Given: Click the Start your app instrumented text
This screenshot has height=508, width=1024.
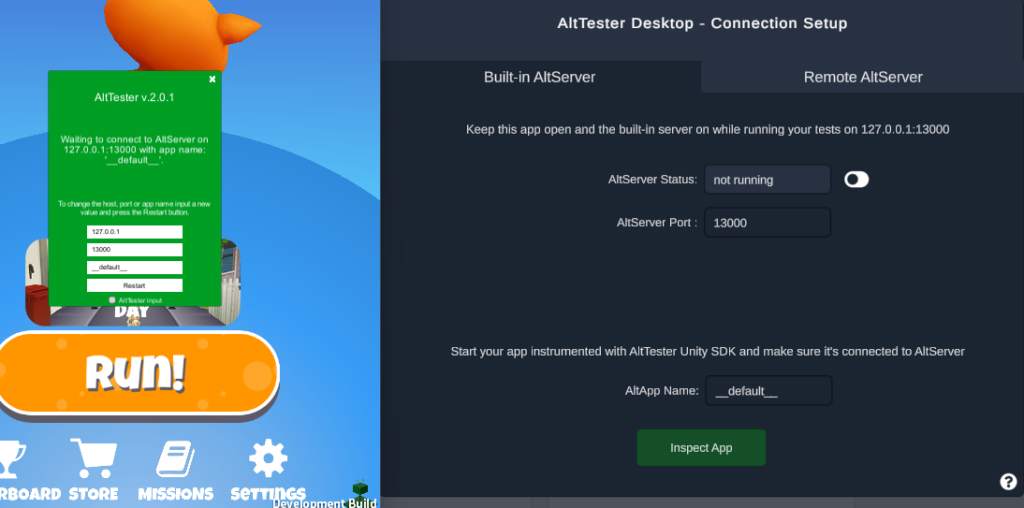Looking at the screenshot, I should point(707,351).
